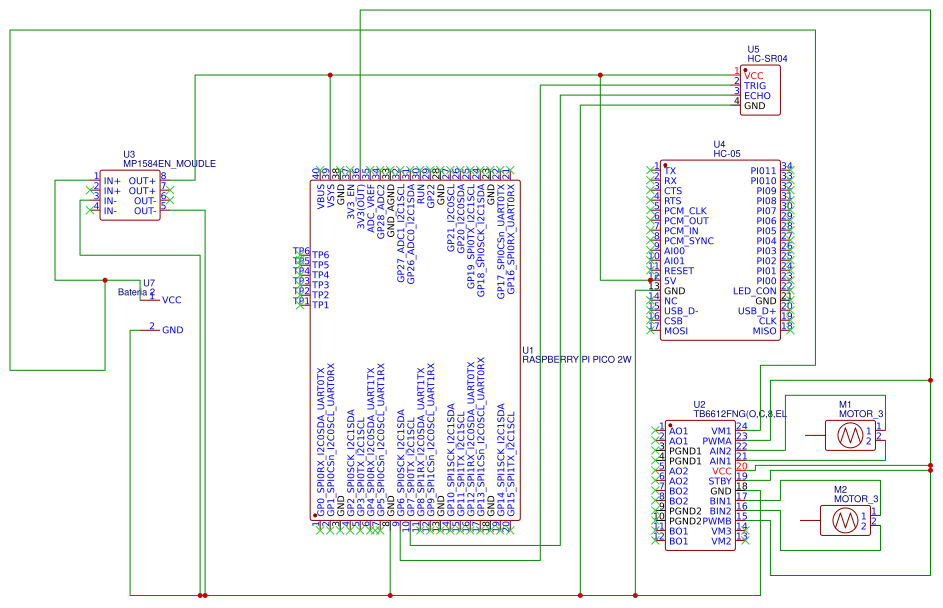Select the M2 motor symbol

(842, 519)
